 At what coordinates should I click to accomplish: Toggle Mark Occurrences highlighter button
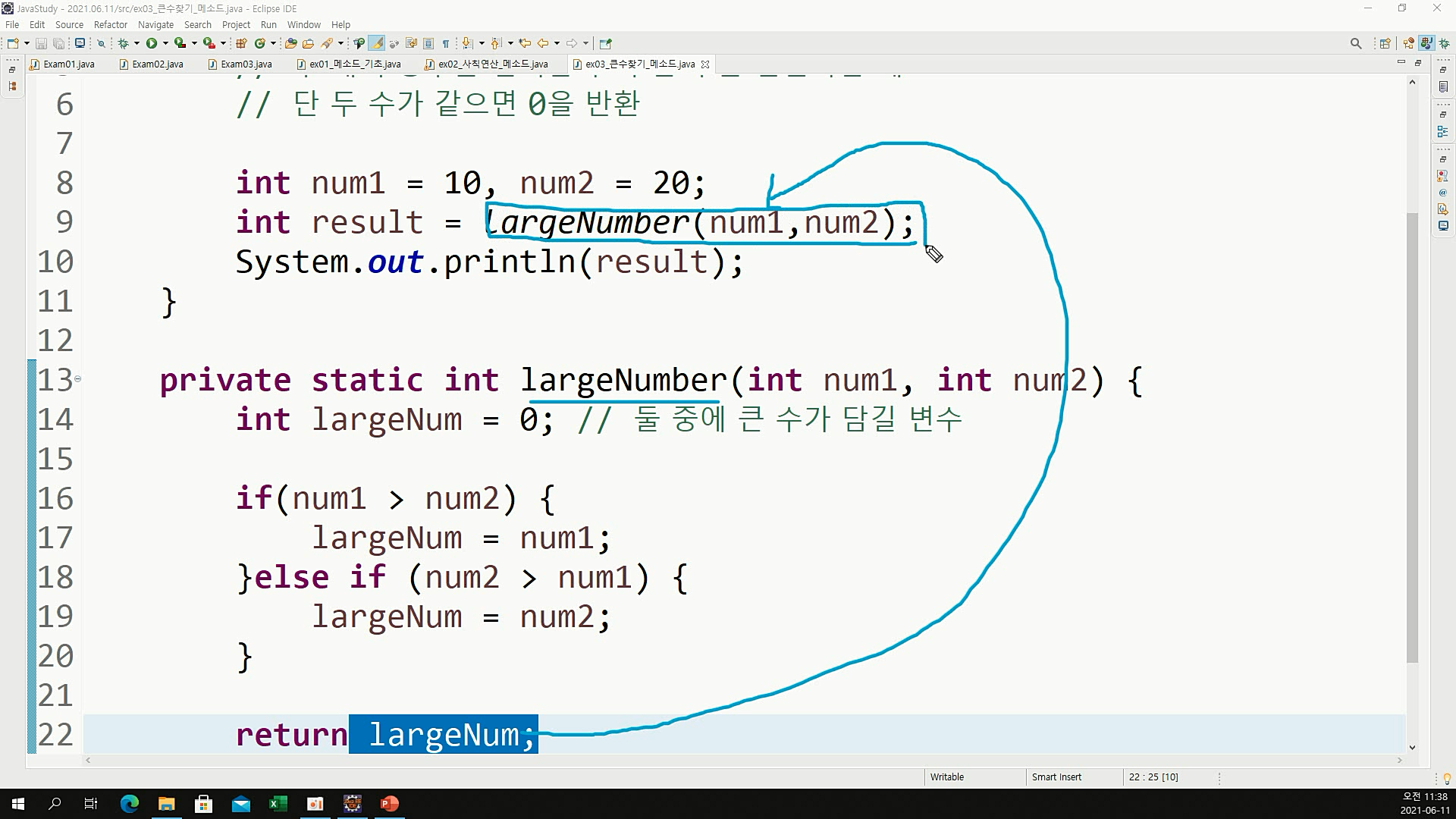pos(377,43)
